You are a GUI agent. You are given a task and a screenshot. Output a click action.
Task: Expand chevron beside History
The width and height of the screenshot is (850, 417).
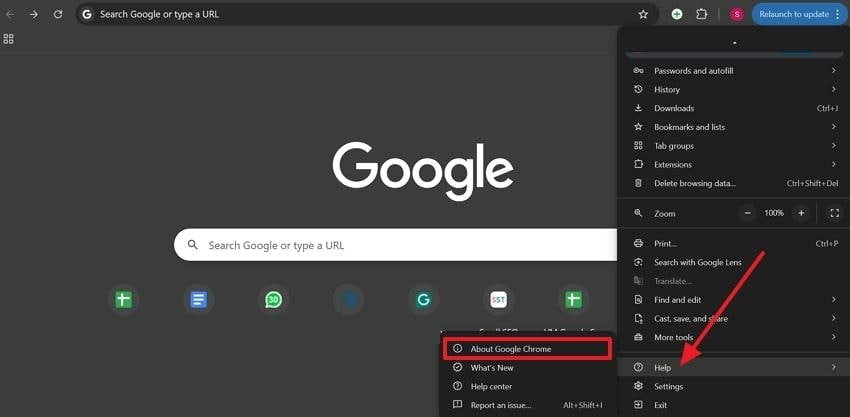click(833, 89)
